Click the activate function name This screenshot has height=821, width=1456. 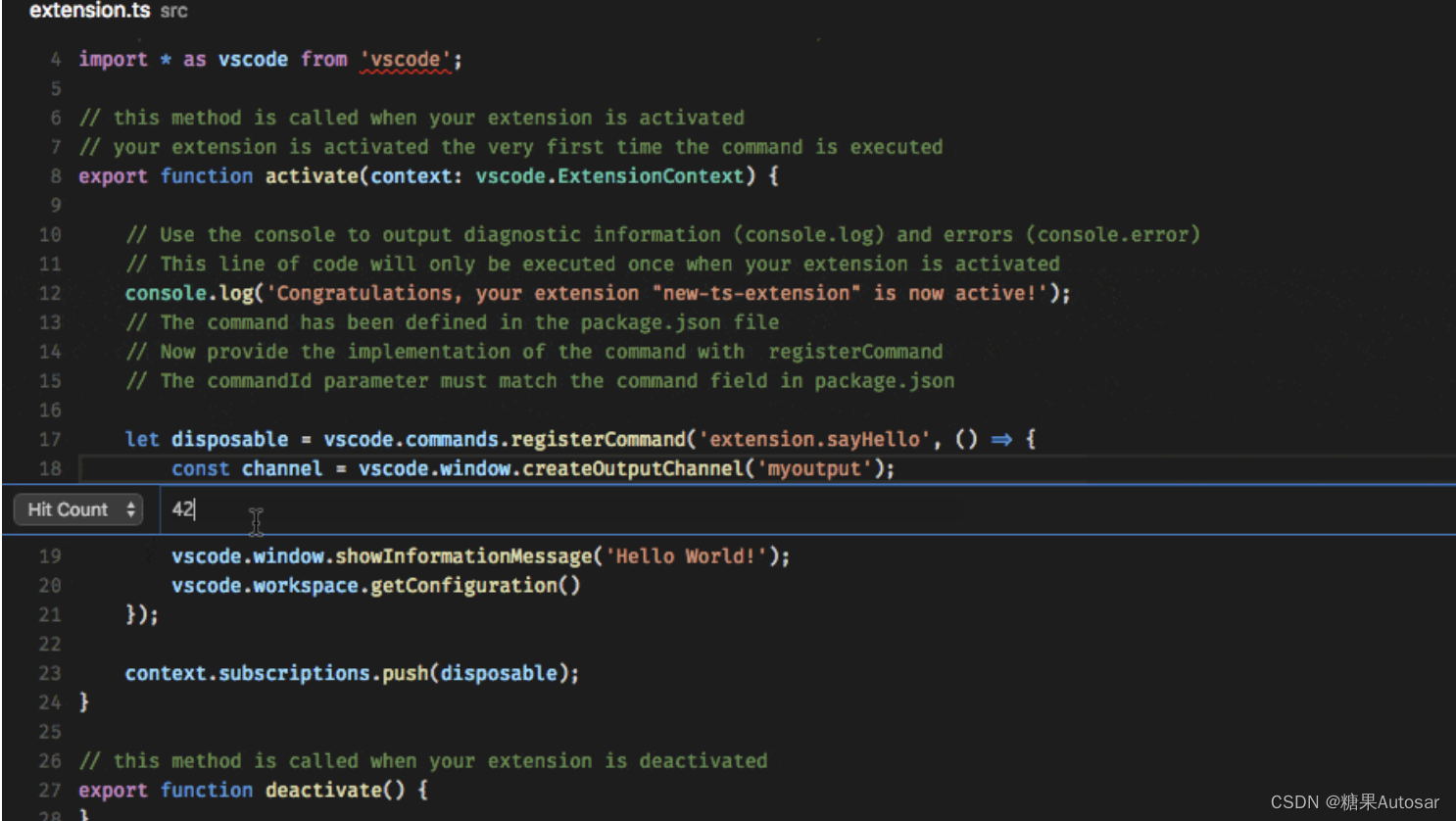[x=312, y=176]
